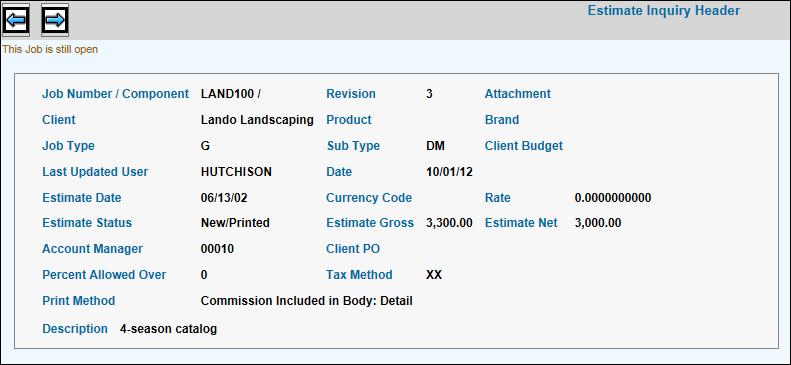Click the Lando Landscaping client name

pyautogui.click(x=257, y=120)
